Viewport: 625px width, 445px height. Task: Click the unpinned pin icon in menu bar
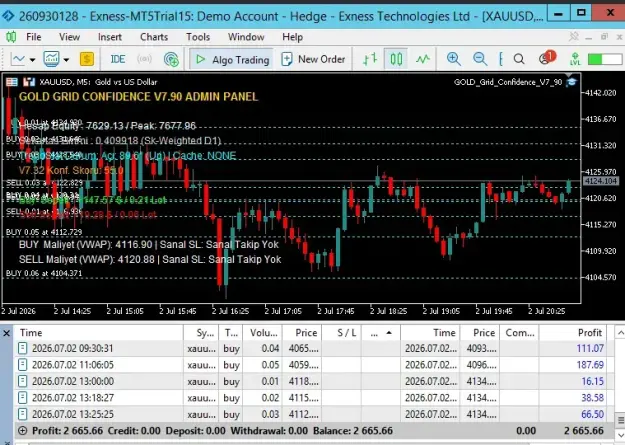click(x=574, y=37)
